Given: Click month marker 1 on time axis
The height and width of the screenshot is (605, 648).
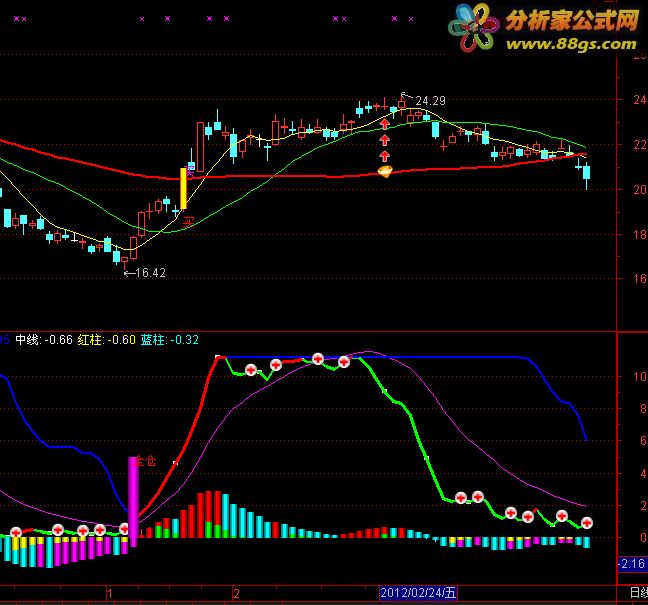Looking at the screenshot, I should [x=110, y=594].
